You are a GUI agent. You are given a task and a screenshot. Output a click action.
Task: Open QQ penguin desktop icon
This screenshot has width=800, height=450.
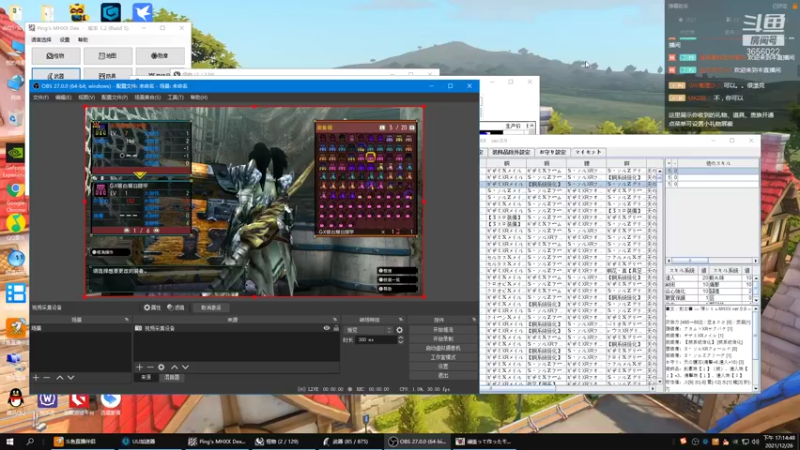coord(16,398)
